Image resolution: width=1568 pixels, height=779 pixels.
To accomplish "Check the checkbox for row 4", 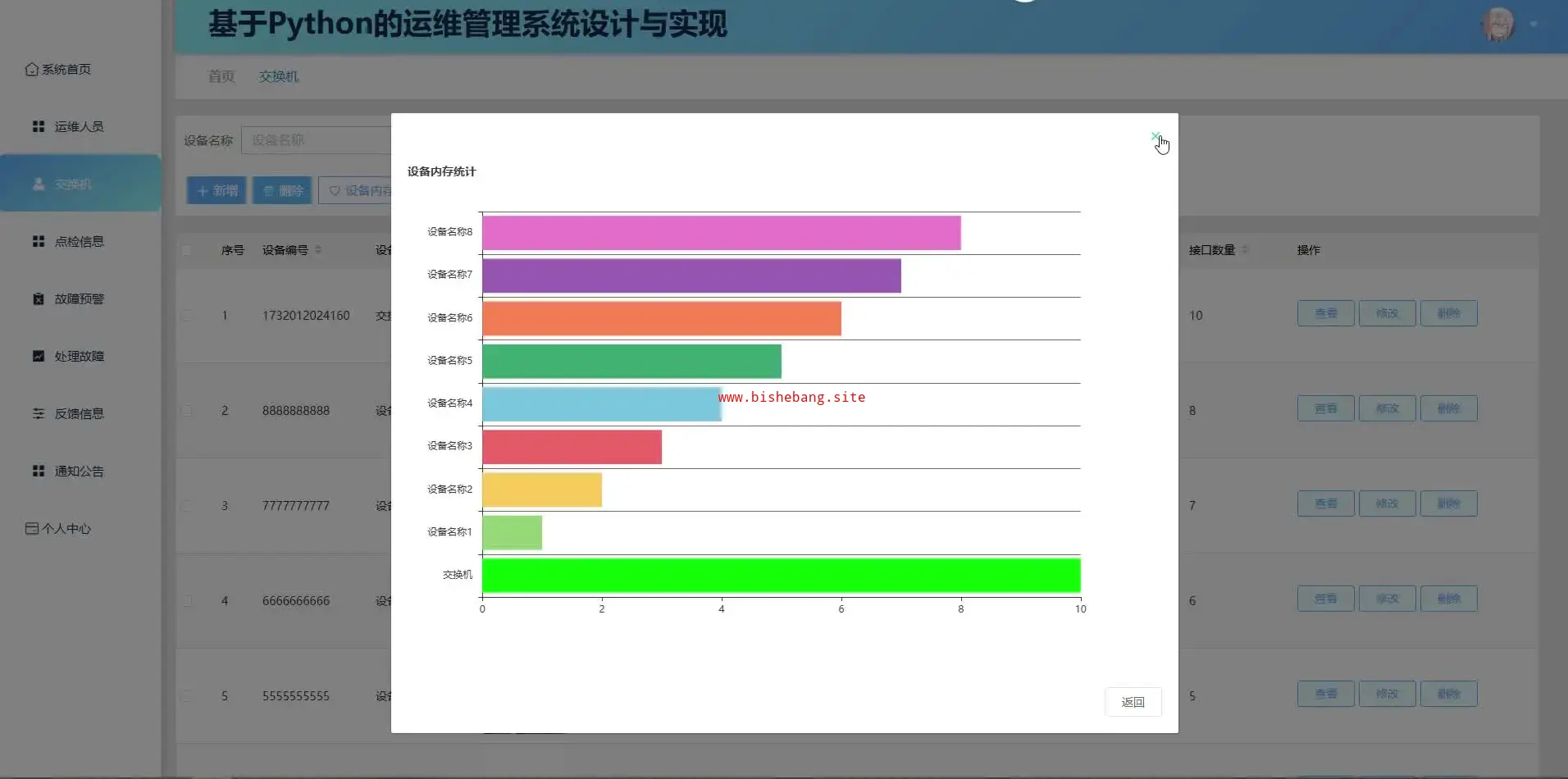I will click(x=186, y=601).
